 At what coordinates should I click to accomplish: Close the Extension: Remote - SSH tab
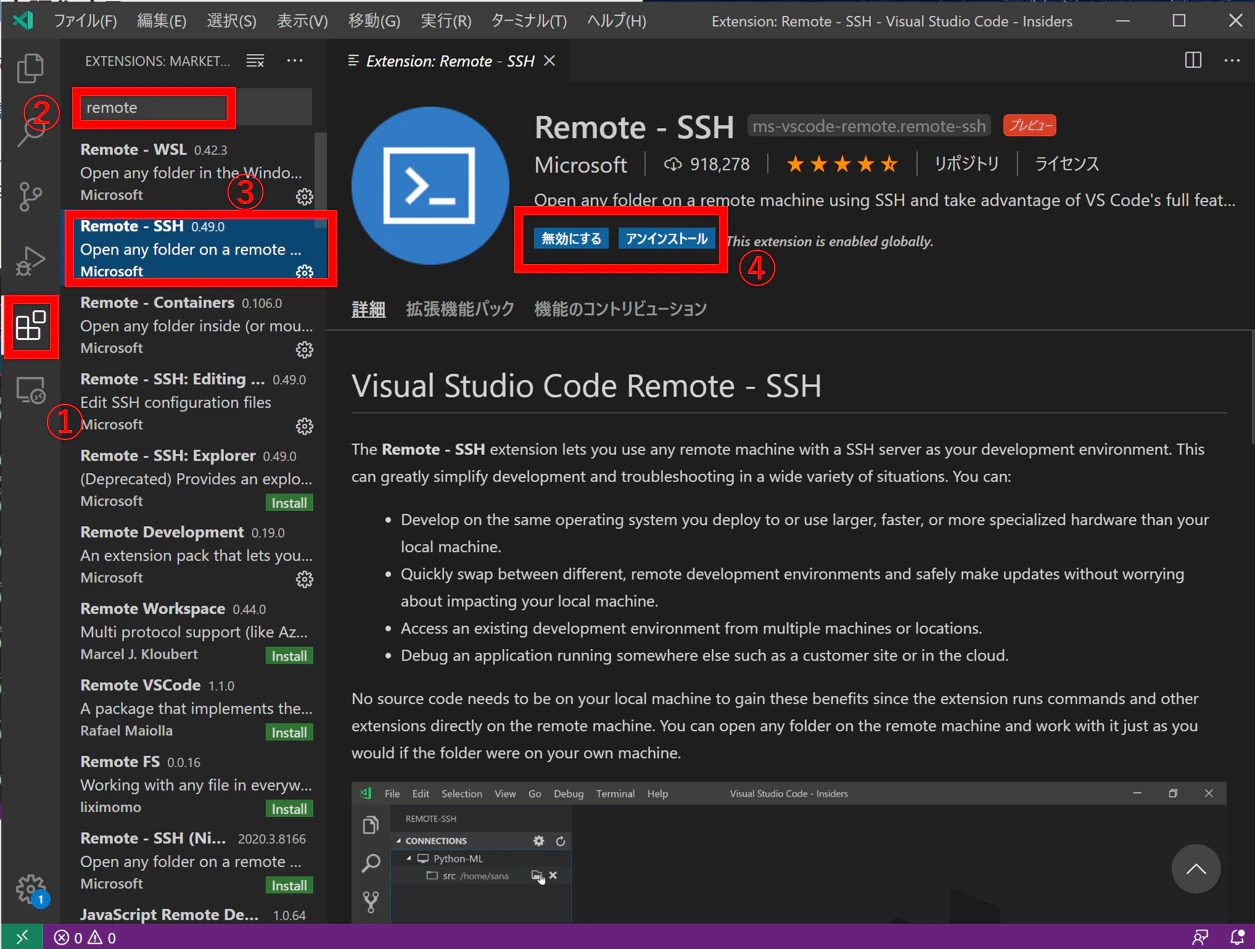(549, 61)
